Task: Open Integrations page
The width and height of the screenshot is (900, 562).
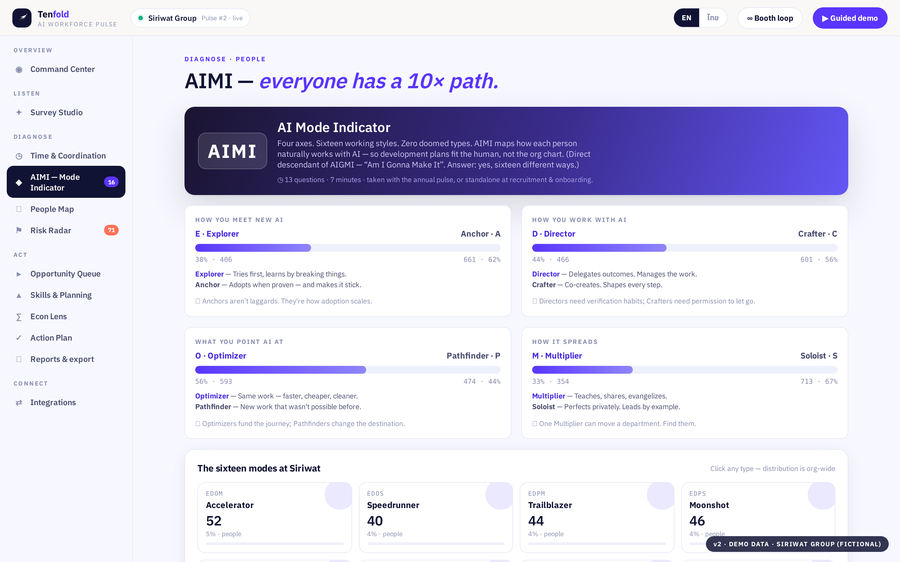Action: tap(66, 402)
